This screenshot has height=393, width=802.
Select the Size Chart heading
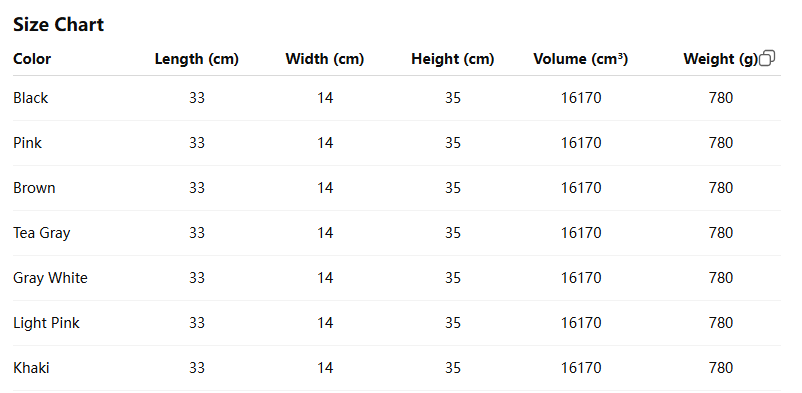coord(58,25)
